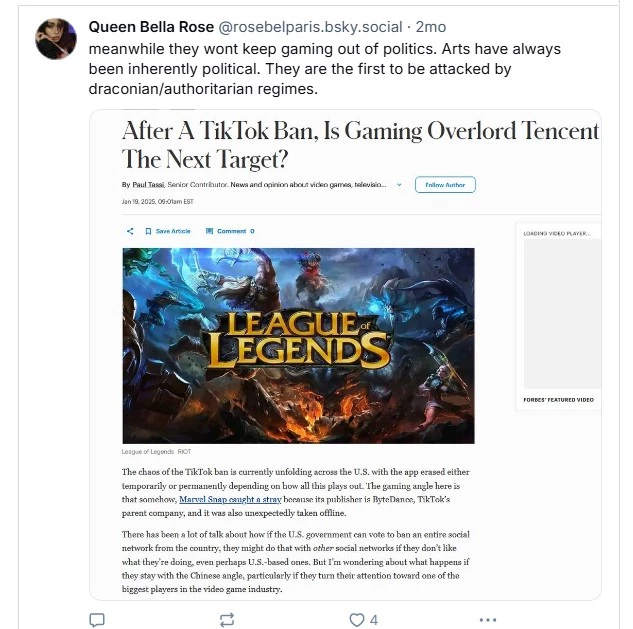Expand the author bio chevron
Viewport: 633px width, 629px height.
pos(399,185)
